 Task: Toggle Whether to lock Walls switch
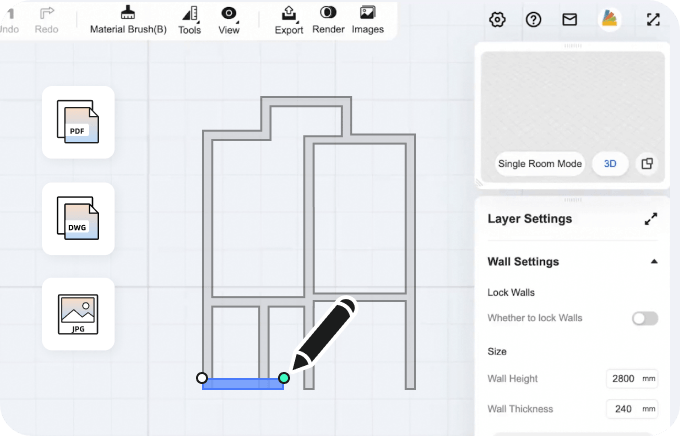(x=645, y=318)
